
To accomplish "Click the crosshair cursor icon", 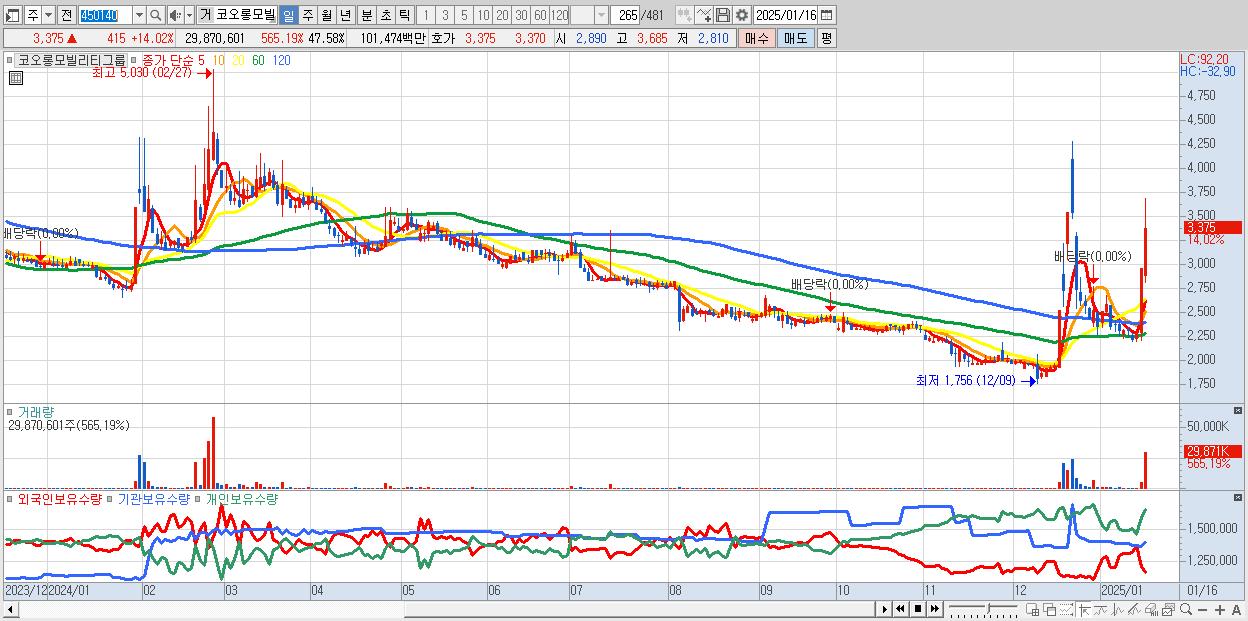I will [1084, 609].
